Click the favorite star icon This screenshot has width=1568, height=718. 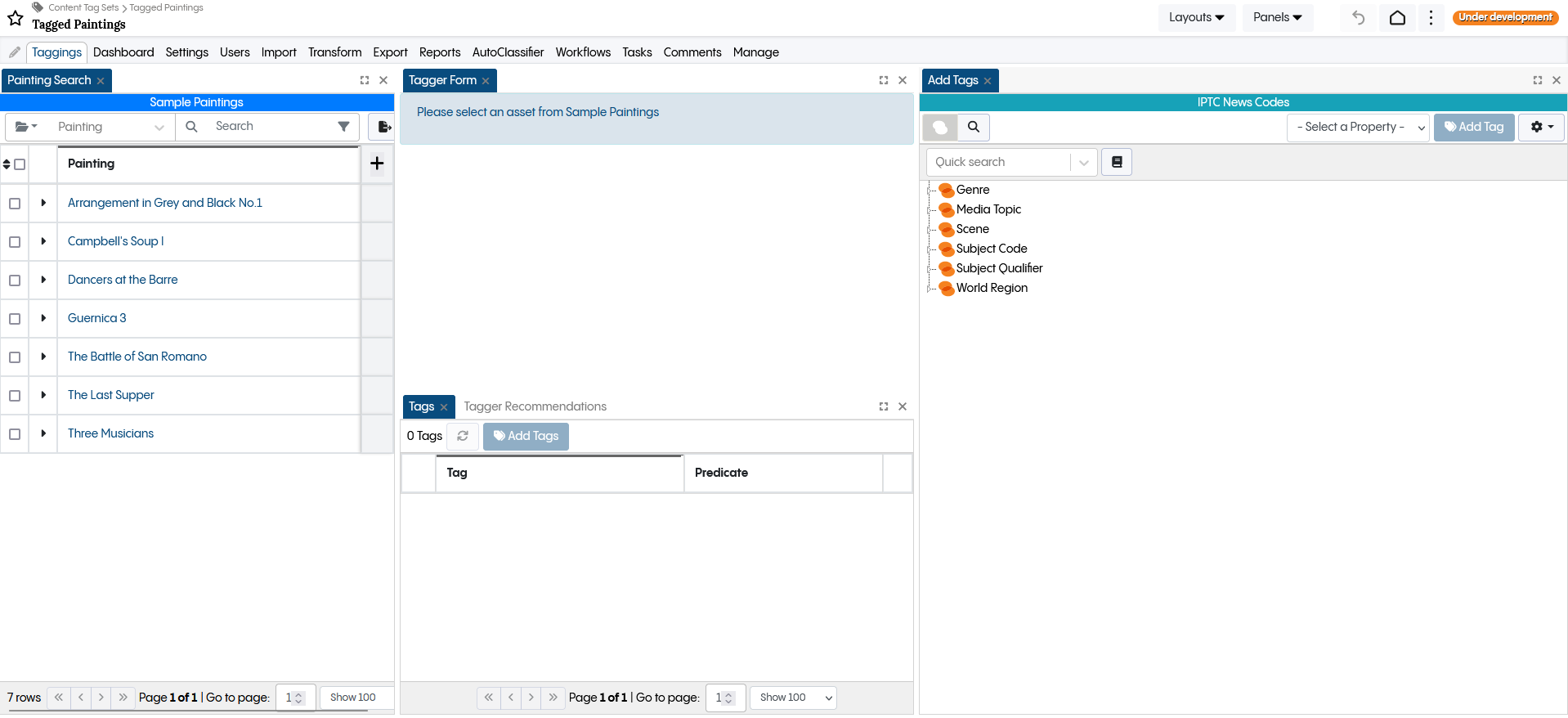(x=16, y=18)
